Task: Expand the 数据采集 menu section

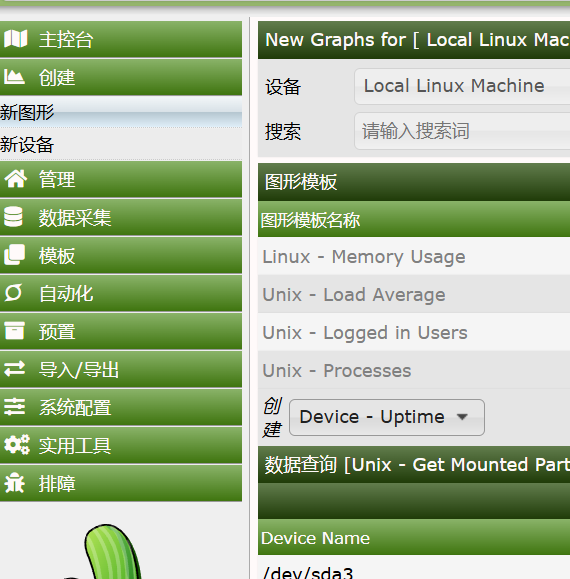Action: tap(121, 217)
